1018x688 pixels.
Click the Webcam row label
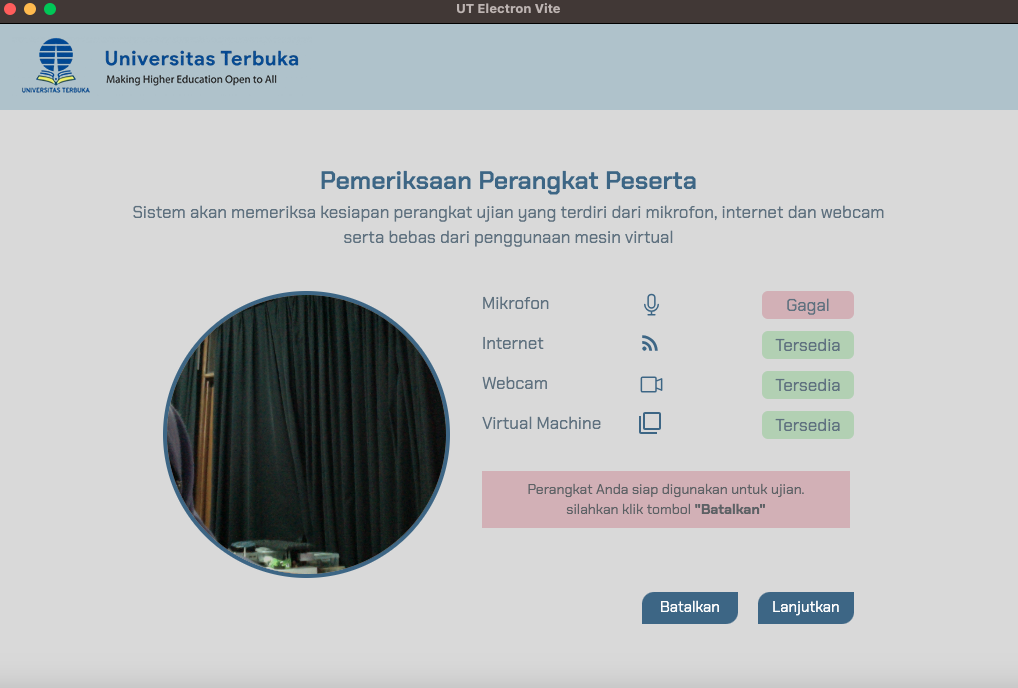(514, 384)
